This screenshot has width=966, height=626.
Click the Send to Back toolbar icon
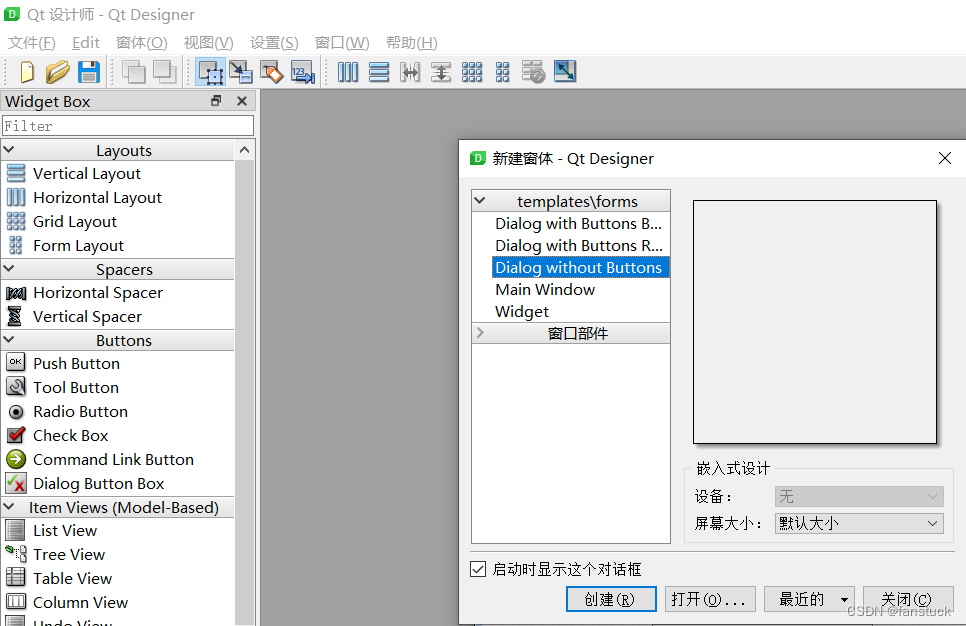point(134,72)
